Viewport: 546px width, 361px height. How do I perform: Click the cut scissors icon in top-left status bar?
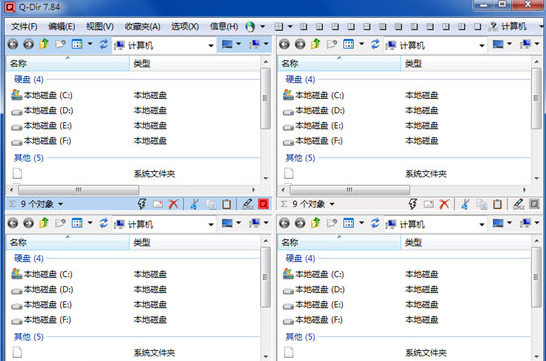pos(195,204)
